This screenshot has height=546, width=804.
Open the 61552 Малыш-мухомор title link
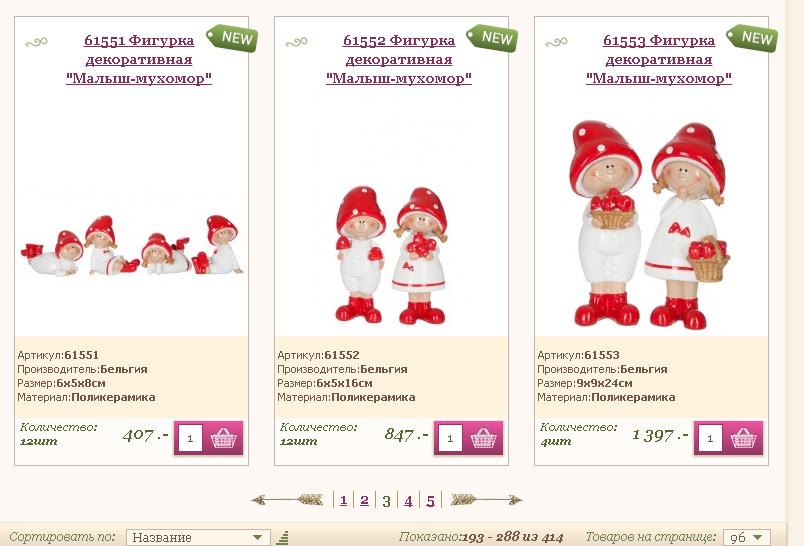coord(399,59)
